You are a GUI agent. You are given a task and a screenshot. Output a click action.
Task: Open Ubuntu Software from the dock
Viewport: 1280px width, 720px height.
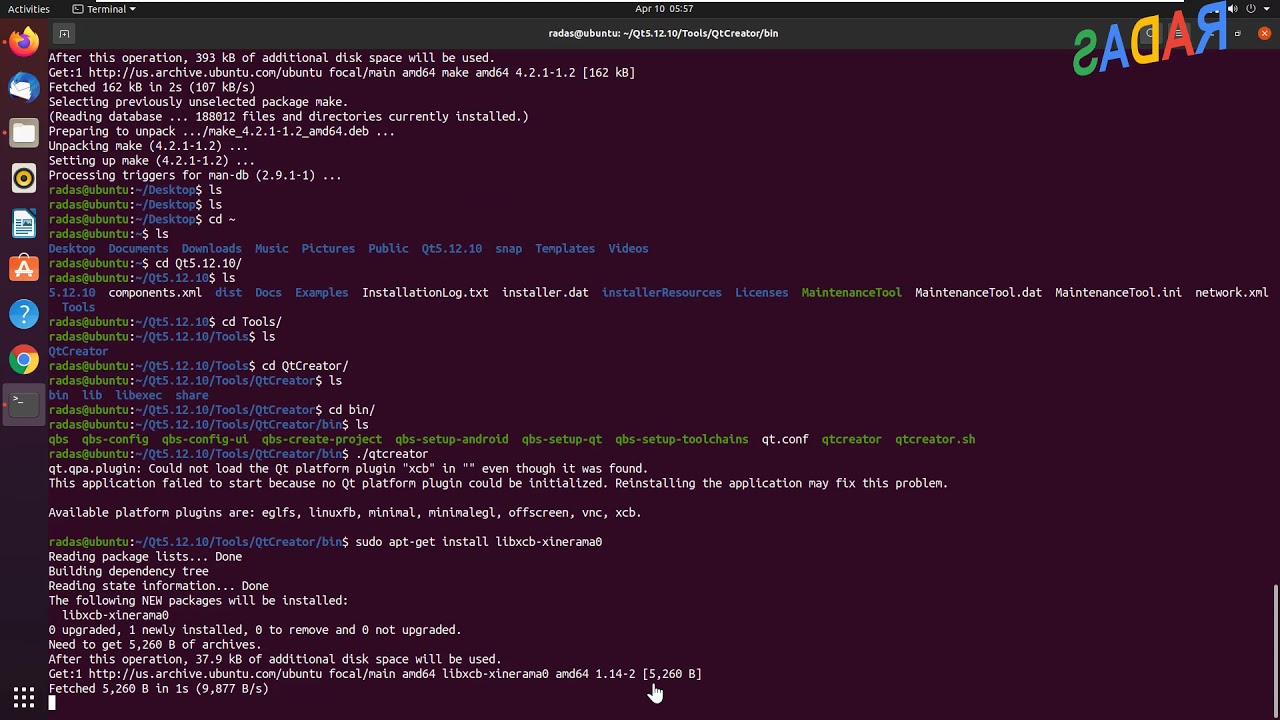pos(24,269)
